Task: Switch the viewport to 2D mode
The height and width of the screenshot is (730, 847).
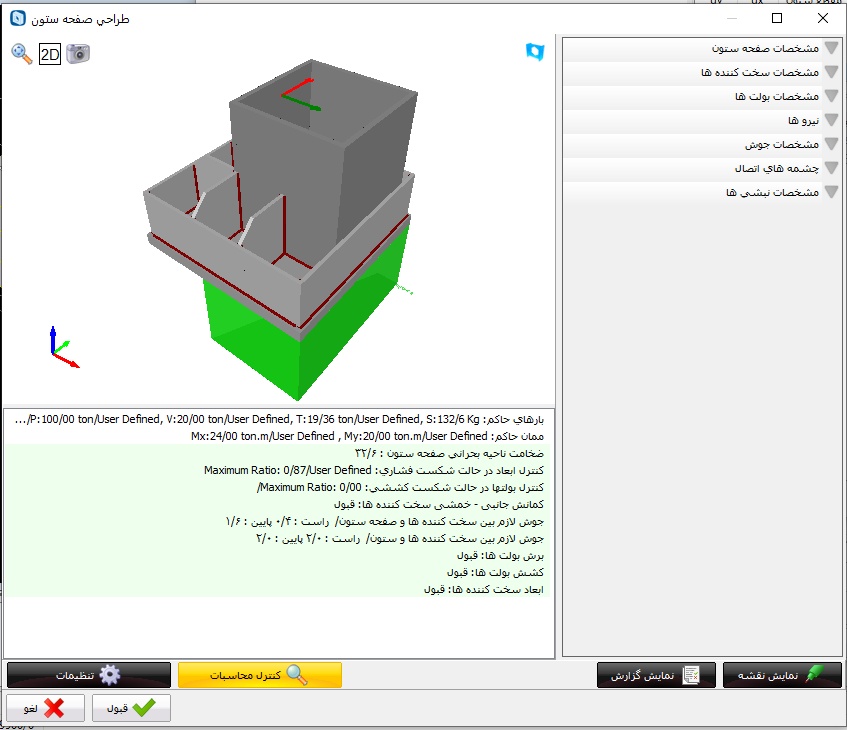Action: [x=50, y=54]
